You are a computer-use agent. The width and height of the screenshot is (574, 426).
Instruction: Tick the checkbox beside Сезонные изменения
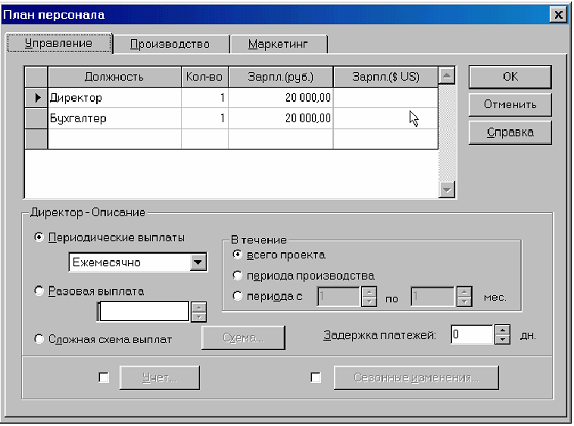(316, 377)
